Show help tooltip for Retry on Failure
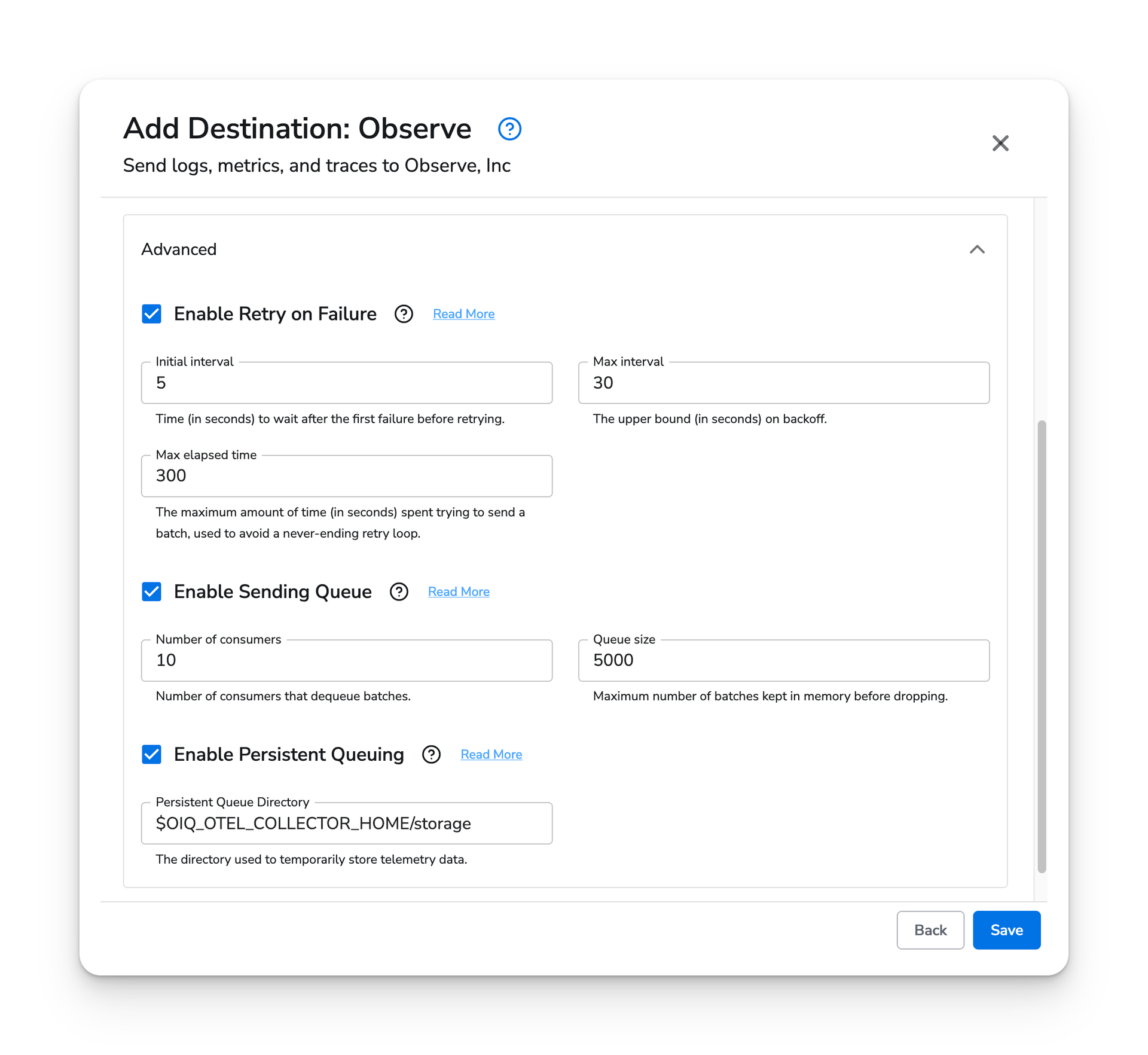This screenshot has height=1055, width=1148. point(404,314)
